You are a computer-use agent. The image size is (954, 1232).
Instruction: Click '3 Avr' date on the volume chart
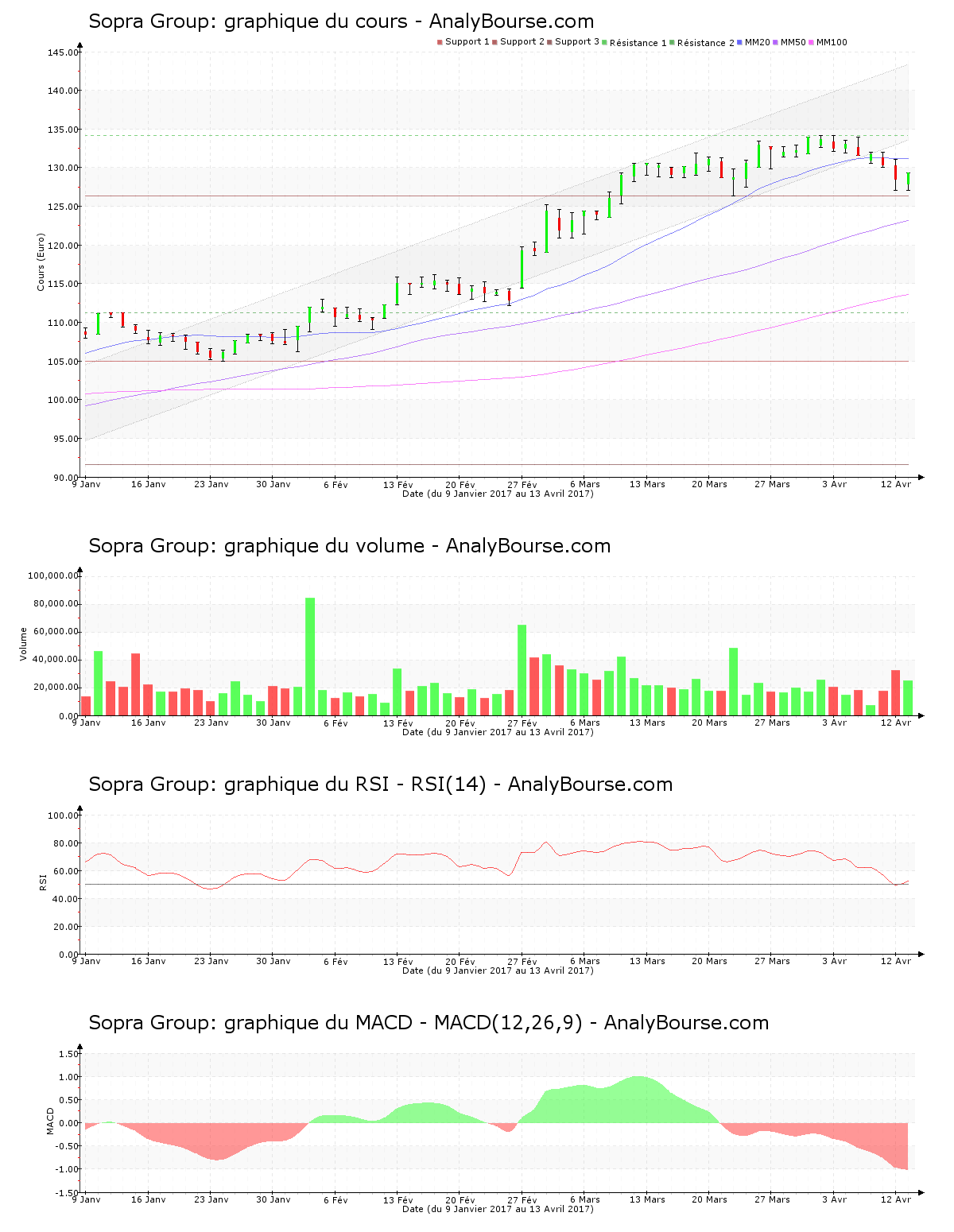[x=834, y=723]
